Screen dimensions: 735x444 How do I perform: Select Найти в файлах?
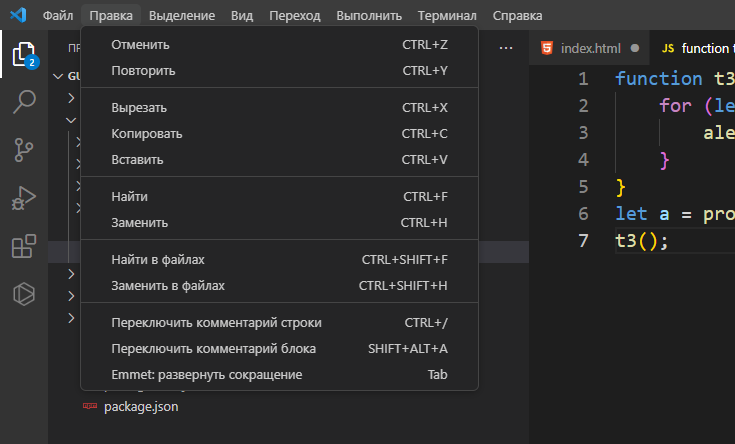(279, 259)
